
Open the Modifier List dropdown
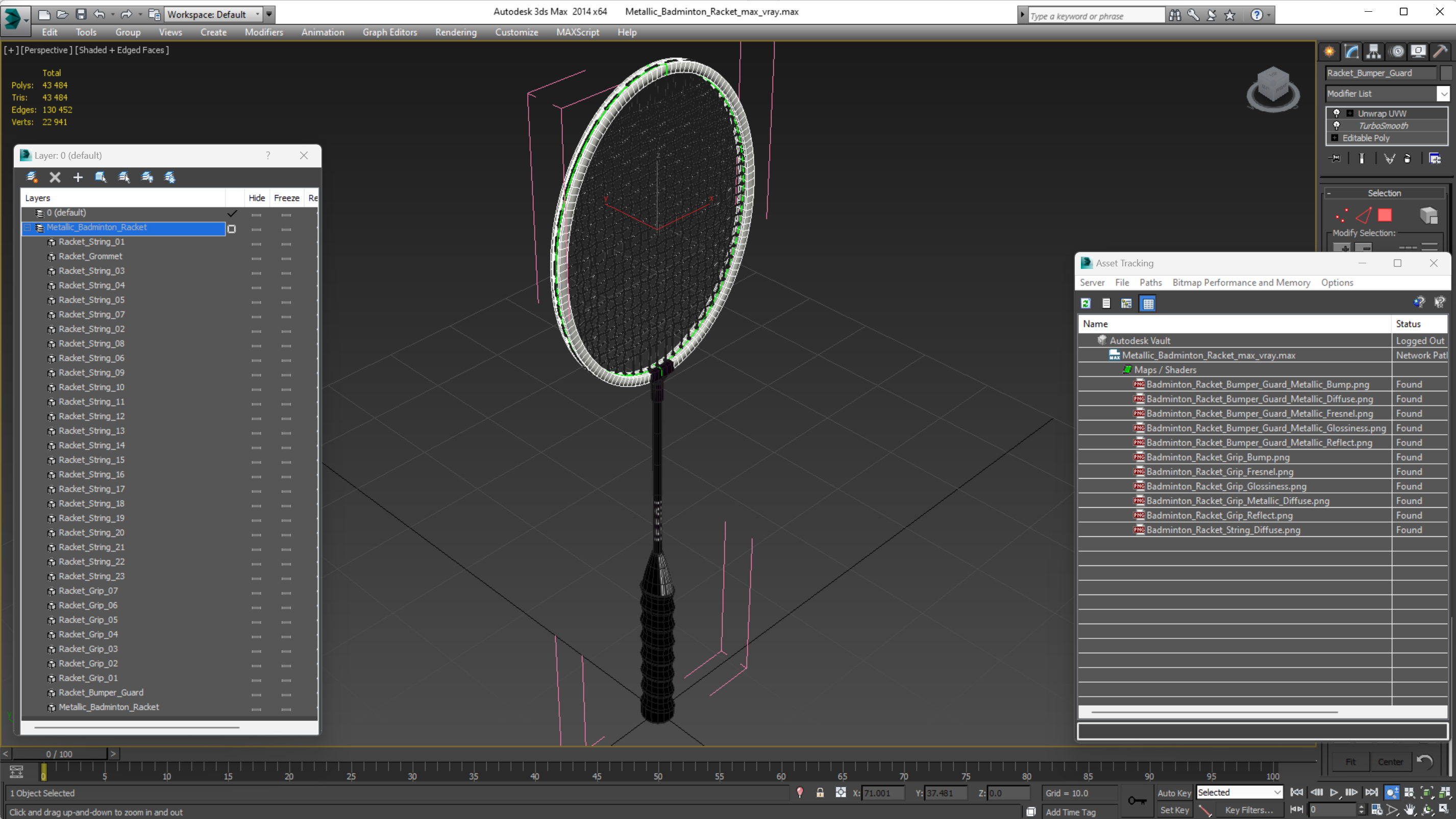(1444, 94)
